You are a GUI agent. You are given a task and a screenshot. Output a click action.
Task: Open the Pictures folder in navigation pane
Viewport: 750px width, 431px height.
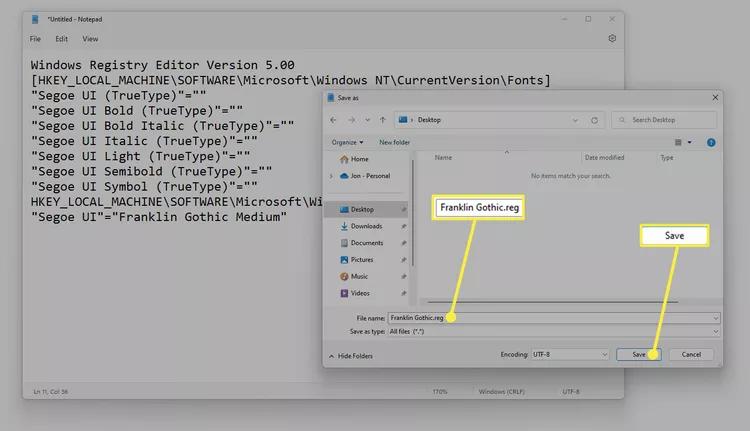point(356,260)
